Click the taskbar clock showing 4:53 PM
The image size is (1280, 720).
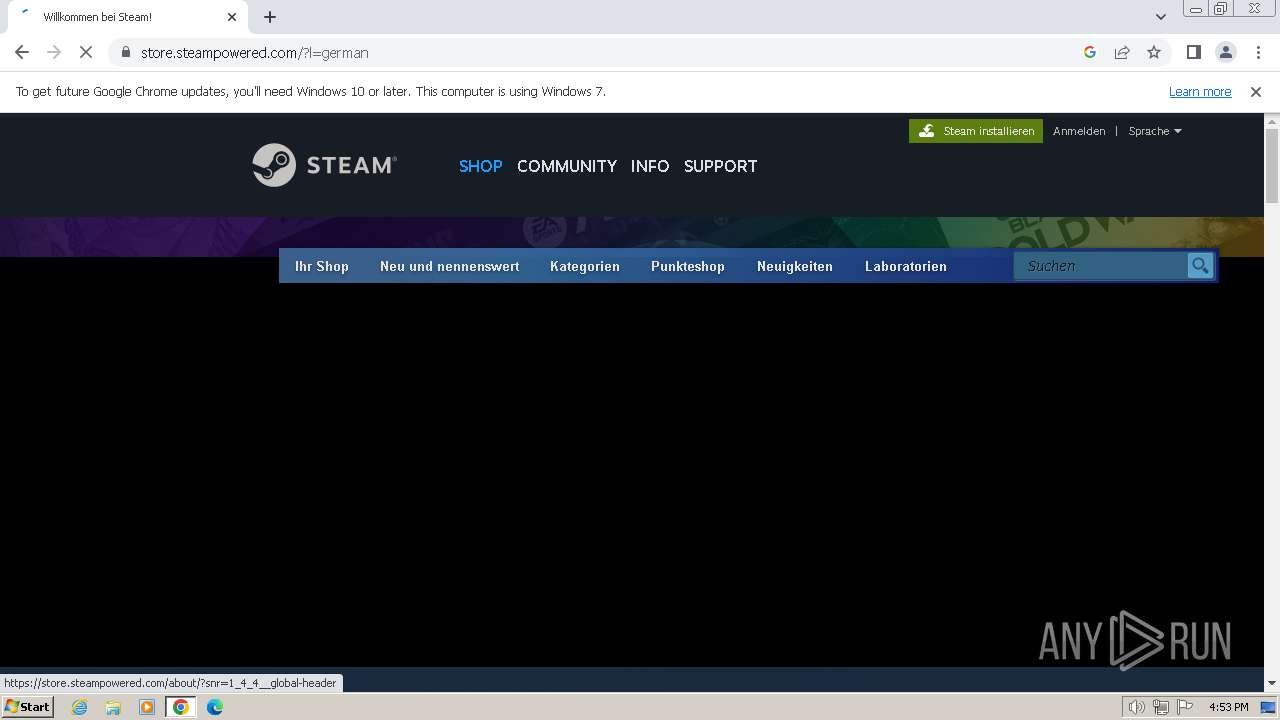pos(1228,707)
